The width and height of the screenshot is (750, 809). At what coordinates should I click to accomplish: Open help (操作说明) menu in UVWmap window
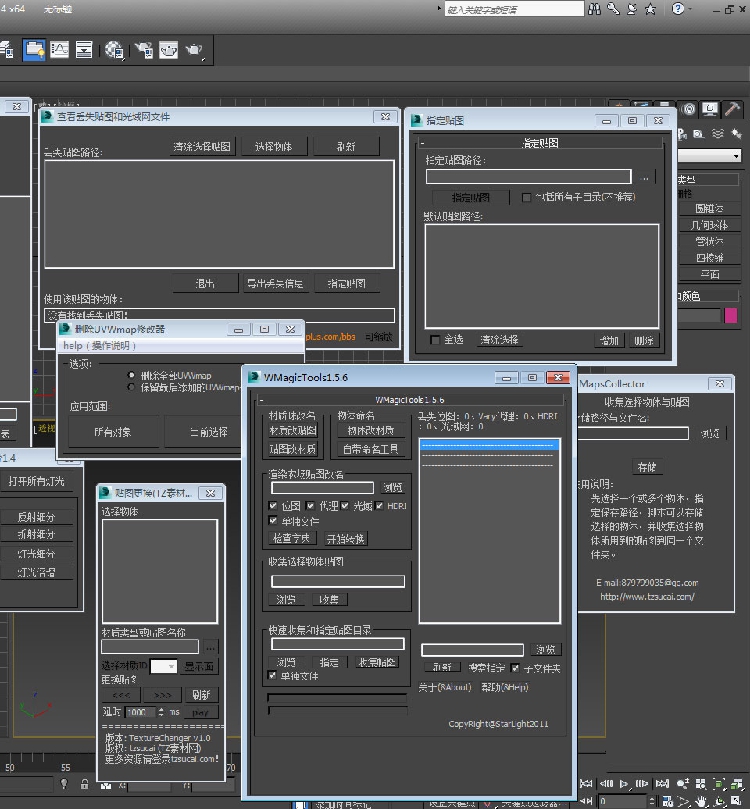[x=99, y=345]
